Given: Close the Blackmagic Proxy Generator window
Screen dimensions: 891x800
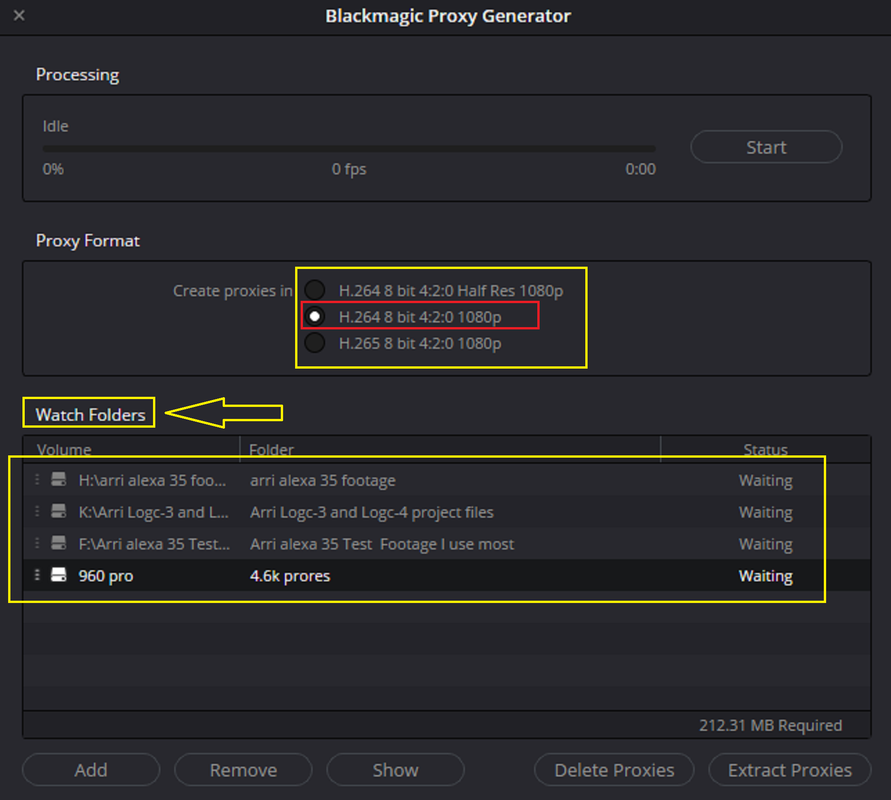Looking at the screenshot, I should [19, 15].
